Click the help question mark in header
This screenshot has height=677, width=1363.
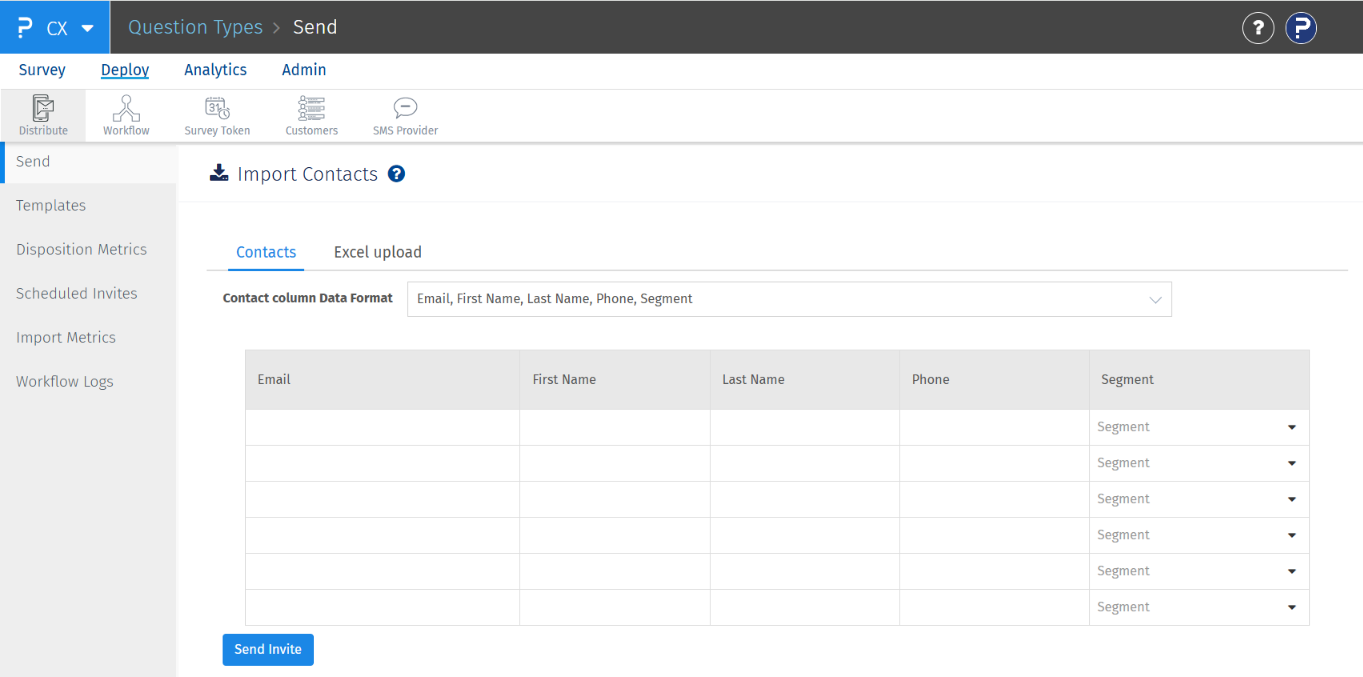pyautogui.click(x=1258, y=28)
